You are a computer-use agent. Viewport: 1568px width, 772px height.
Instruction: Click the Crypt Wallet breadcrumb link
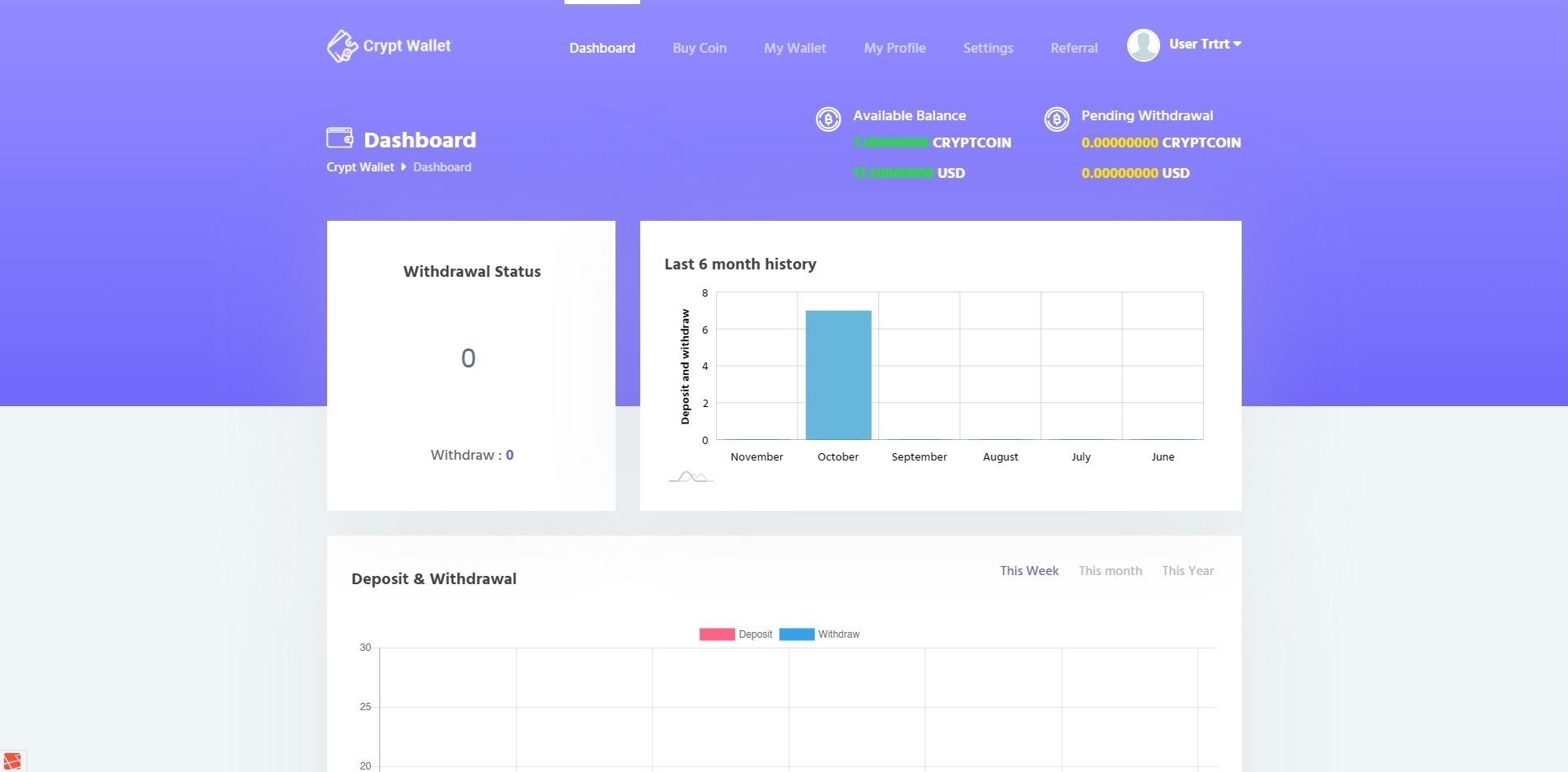coord(360,167)
